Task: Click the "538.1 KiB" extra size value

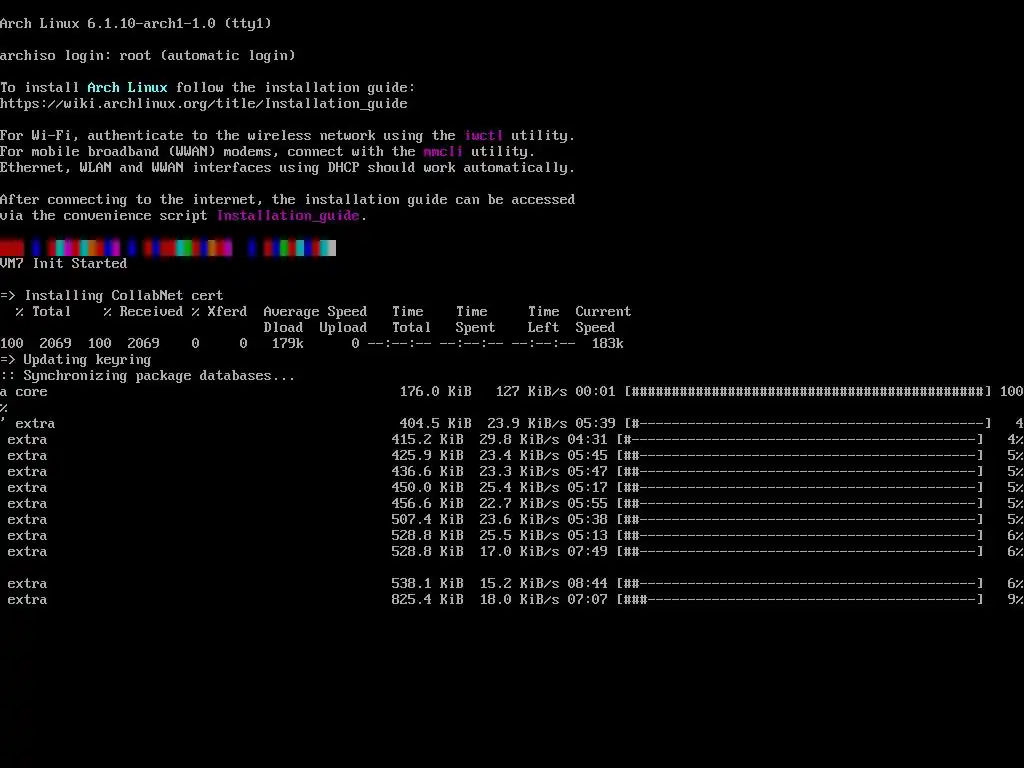Action: coord(428,584)
